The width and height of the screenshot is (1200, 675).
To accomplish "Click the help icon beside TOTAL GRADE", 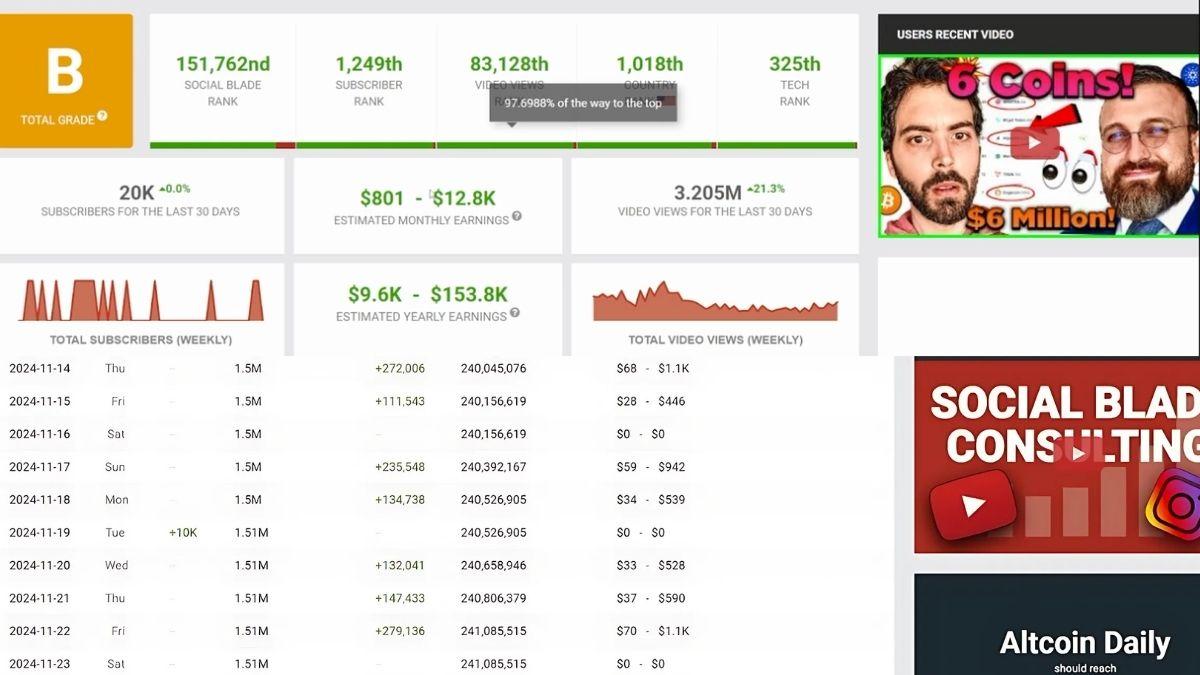I will [102, 116].
